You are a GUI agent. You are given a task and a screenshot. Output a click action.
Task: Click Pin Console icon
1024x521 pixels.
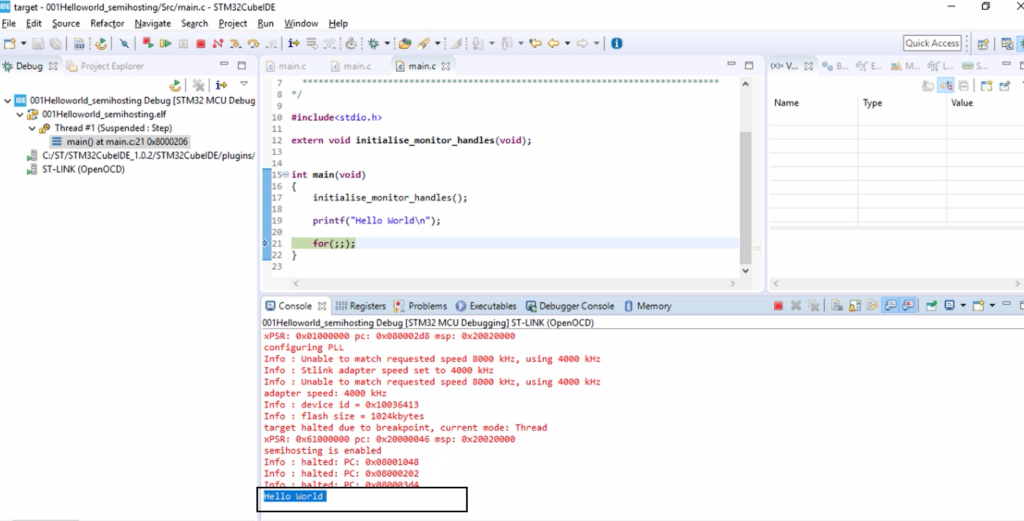(x=932, y=306)
